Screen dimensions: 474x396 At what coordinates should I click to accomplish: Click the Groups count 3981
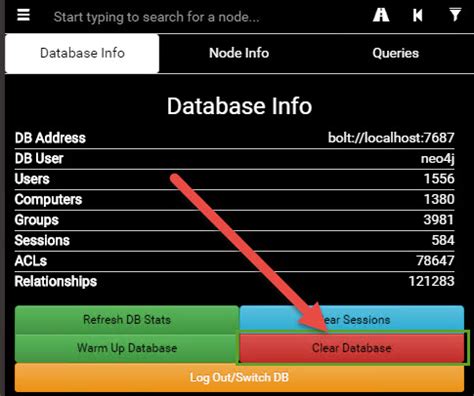point(439,220)
